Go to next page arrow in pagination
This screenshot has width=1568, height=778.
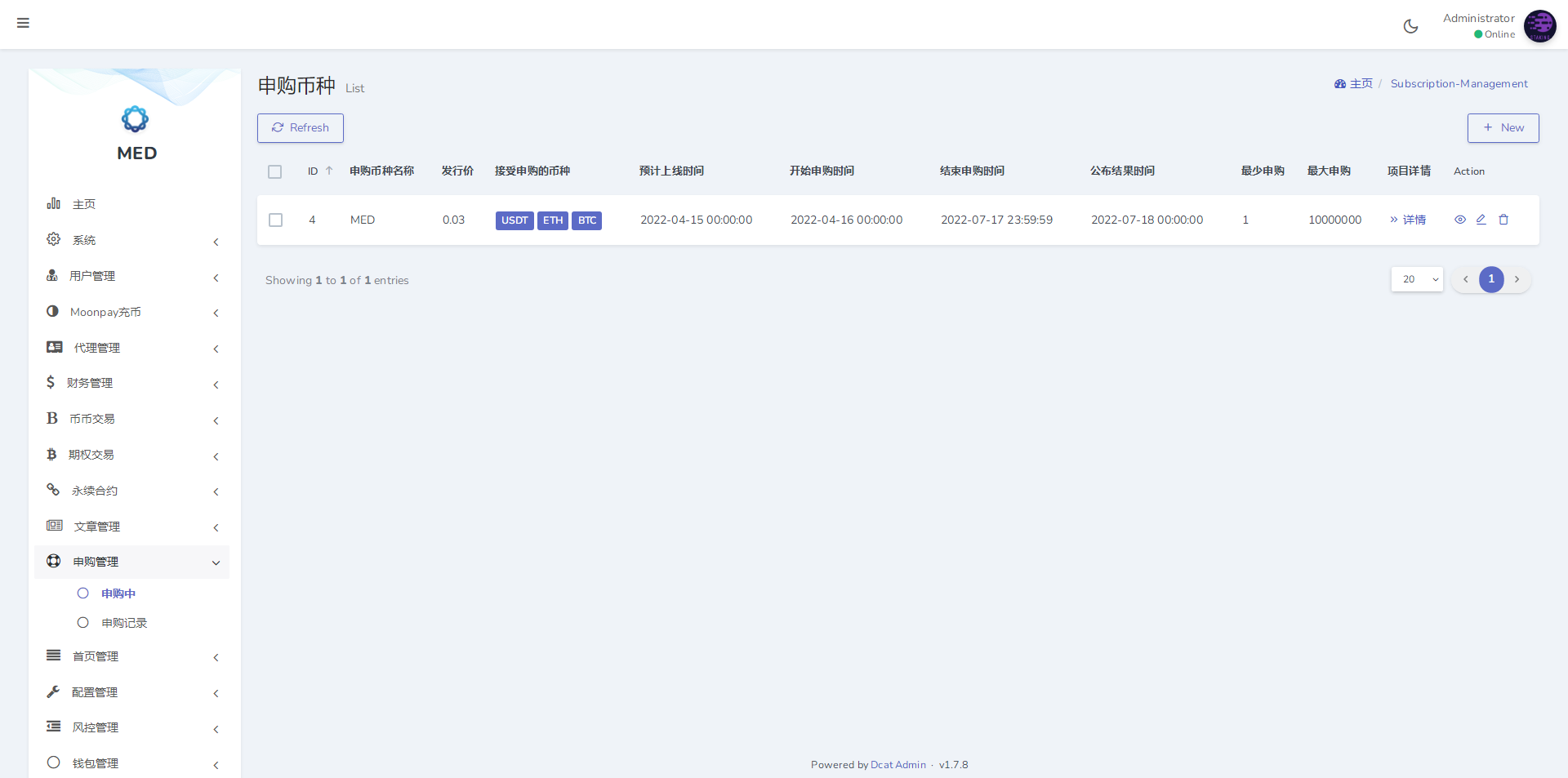(x=1517, y=279)
